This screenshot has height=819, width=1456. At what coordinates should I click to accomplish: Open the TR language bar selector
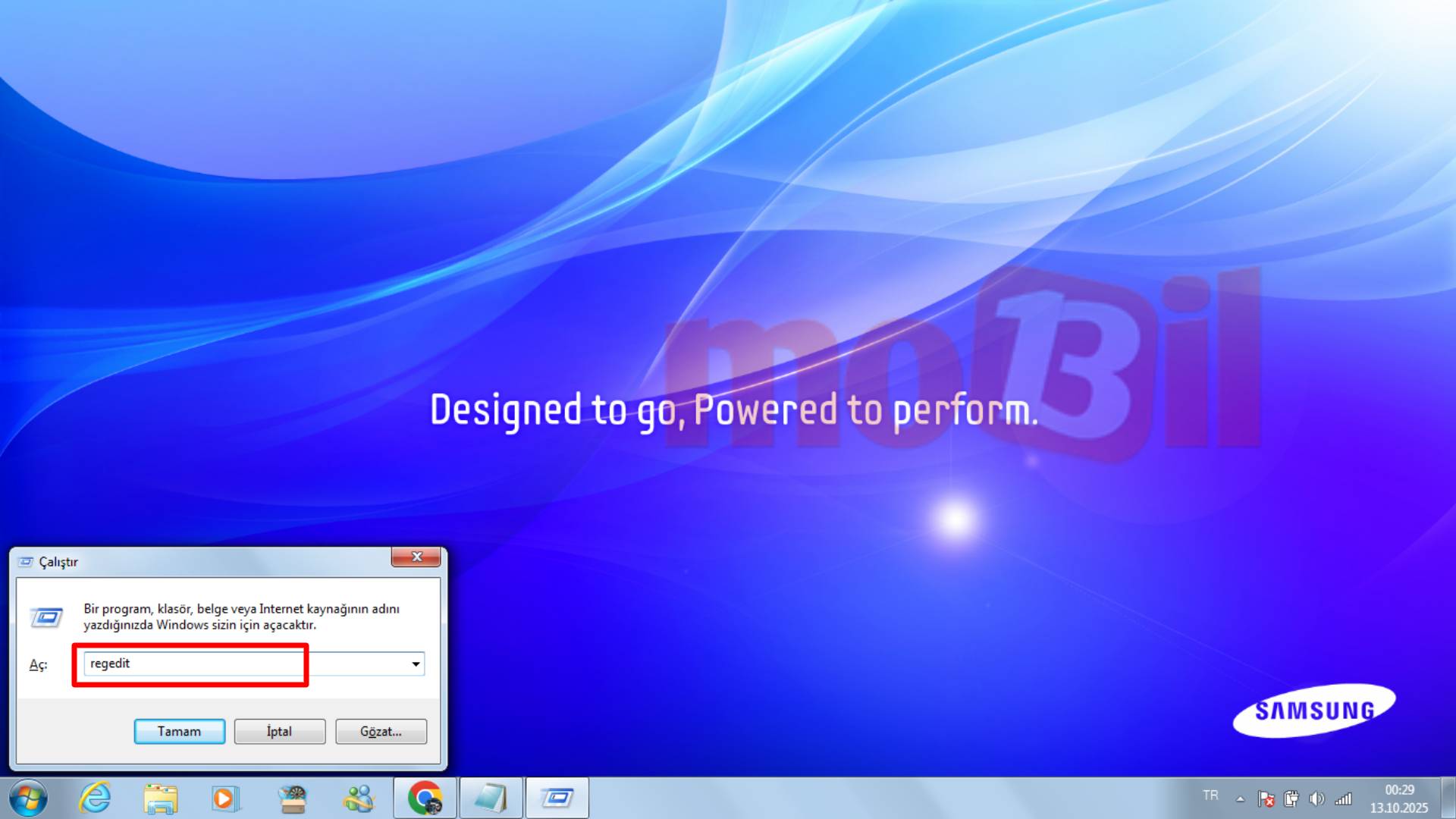click(1210, 795)
